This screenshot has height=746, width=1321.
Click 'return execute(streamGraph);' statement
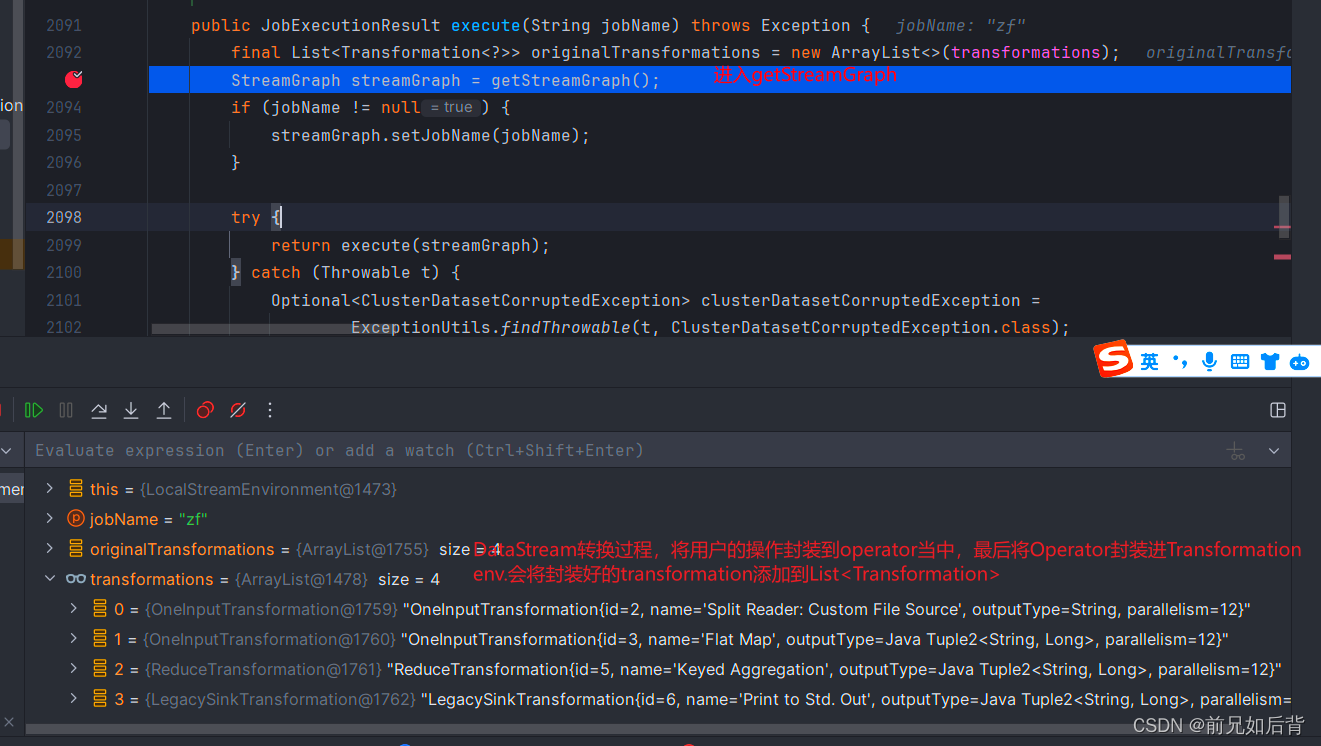click(x=410, y=245)
